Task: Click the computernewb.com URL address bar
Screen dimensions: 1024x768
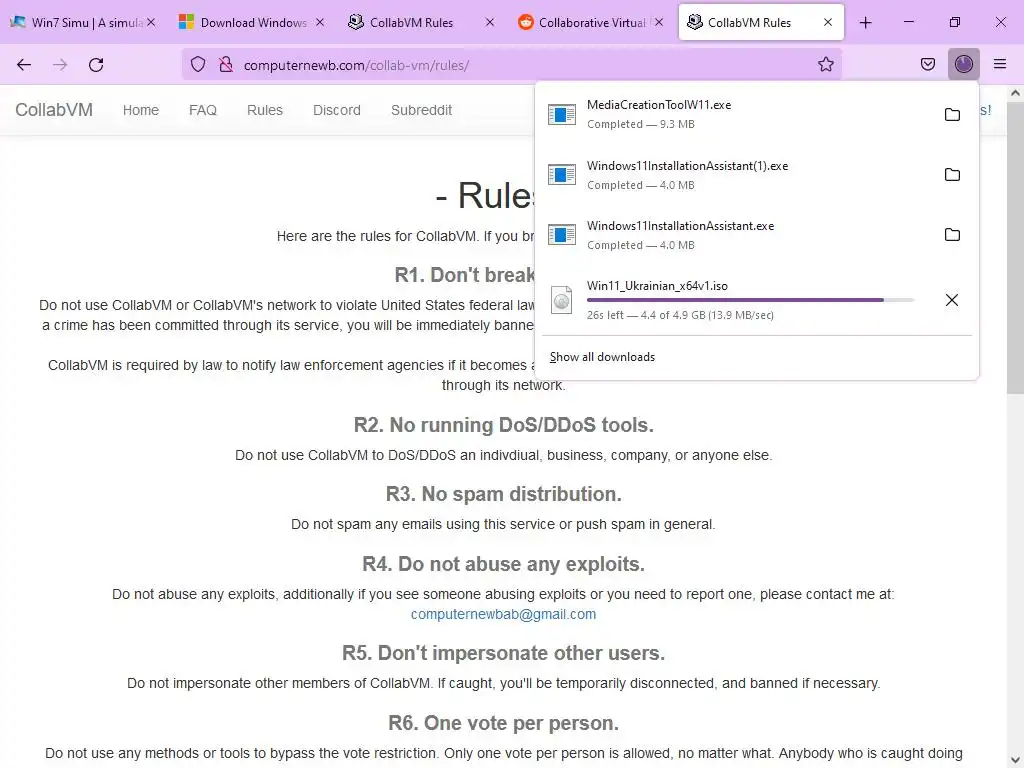Action: click(511, 65)
